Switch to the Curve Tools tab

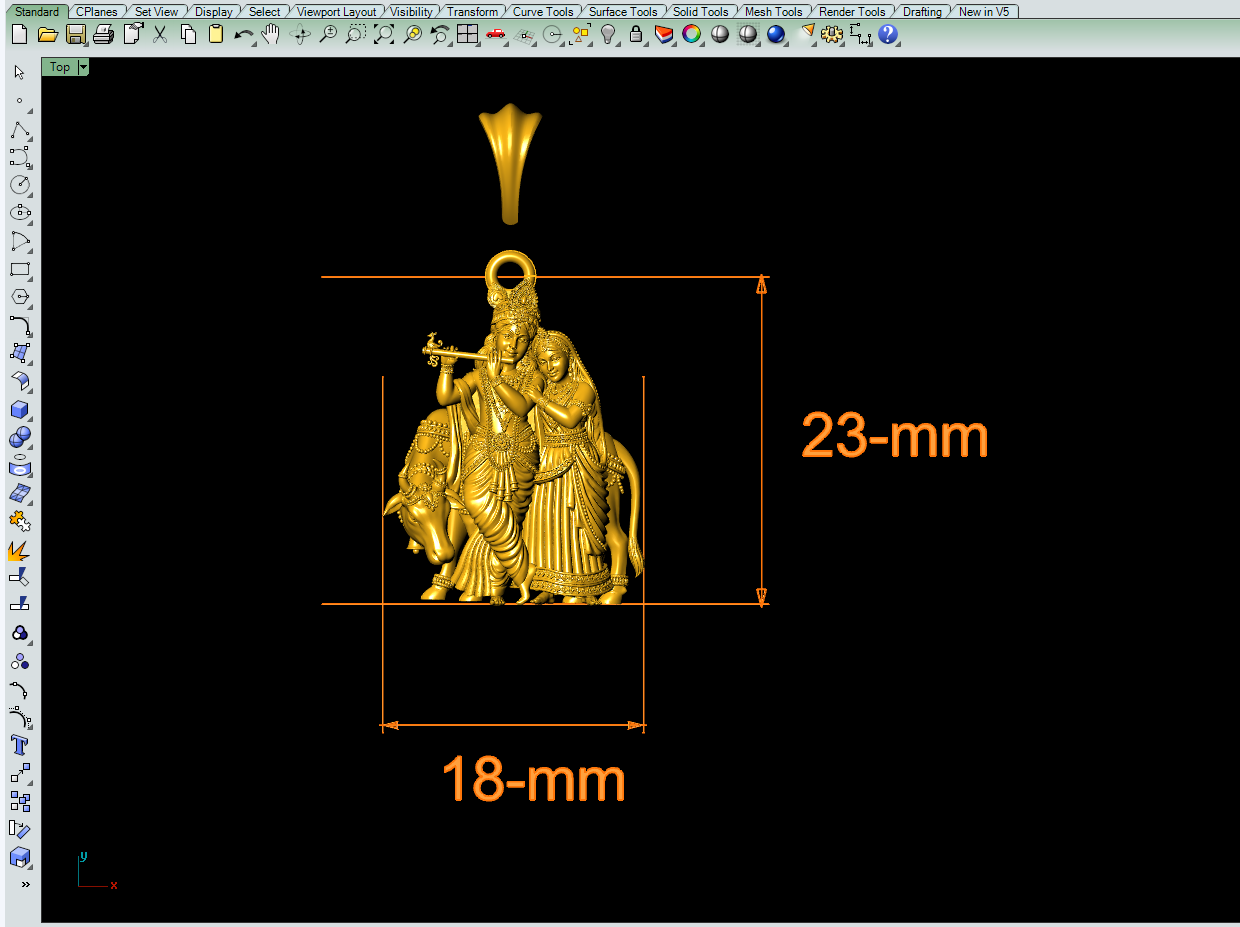[543, 12]
